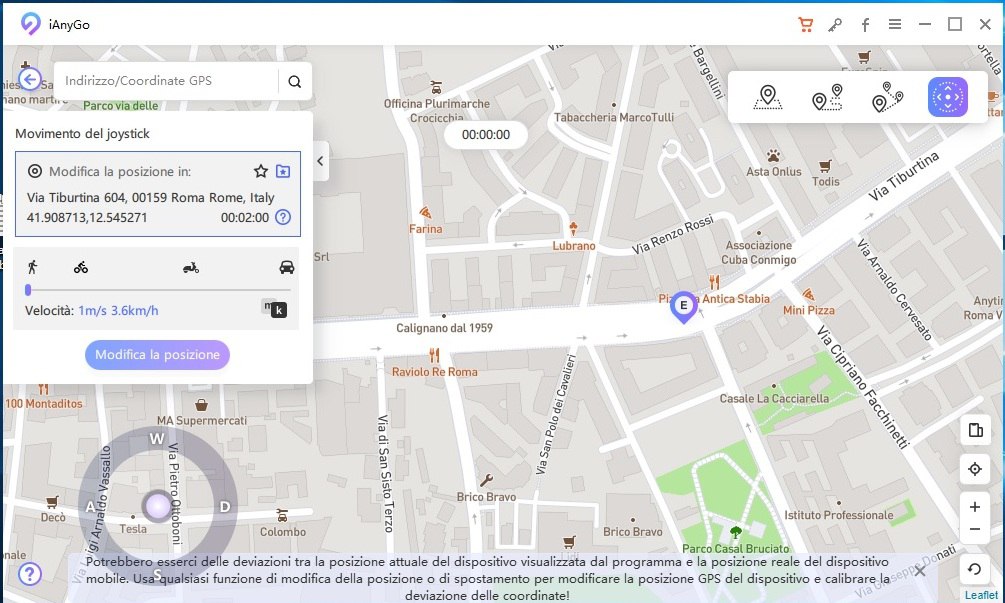Select the active Joystick Mode tab
This screenshot has width=1005, height=603.
[948, 98]
